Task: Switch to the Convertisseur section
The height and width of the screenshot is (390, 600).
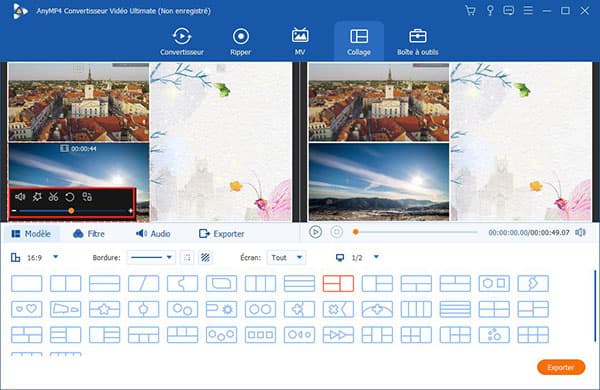Action: (x=182, y=41)
